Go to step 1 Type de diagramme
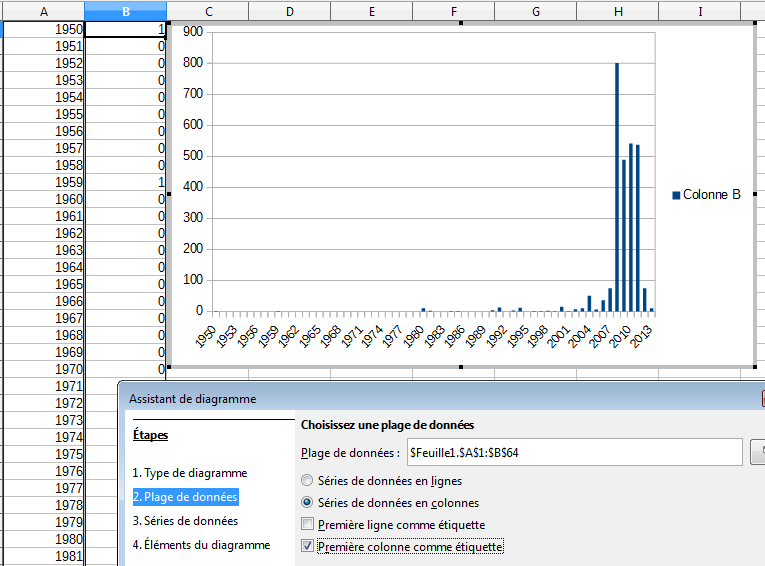Viewport: 765px width, 566px height. [x=189, y=473]
